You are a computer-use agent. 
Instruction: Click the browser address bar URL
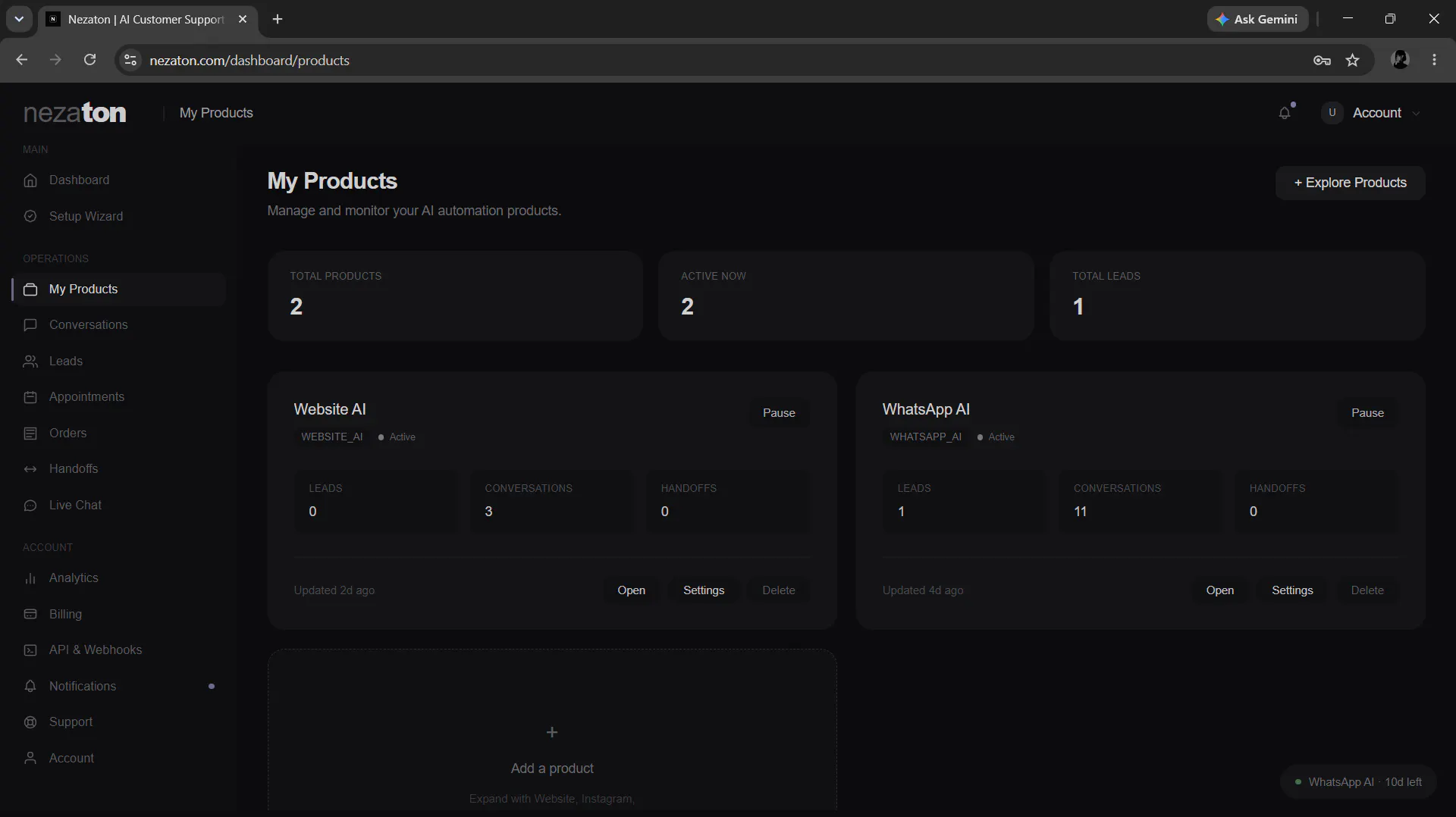249,61
